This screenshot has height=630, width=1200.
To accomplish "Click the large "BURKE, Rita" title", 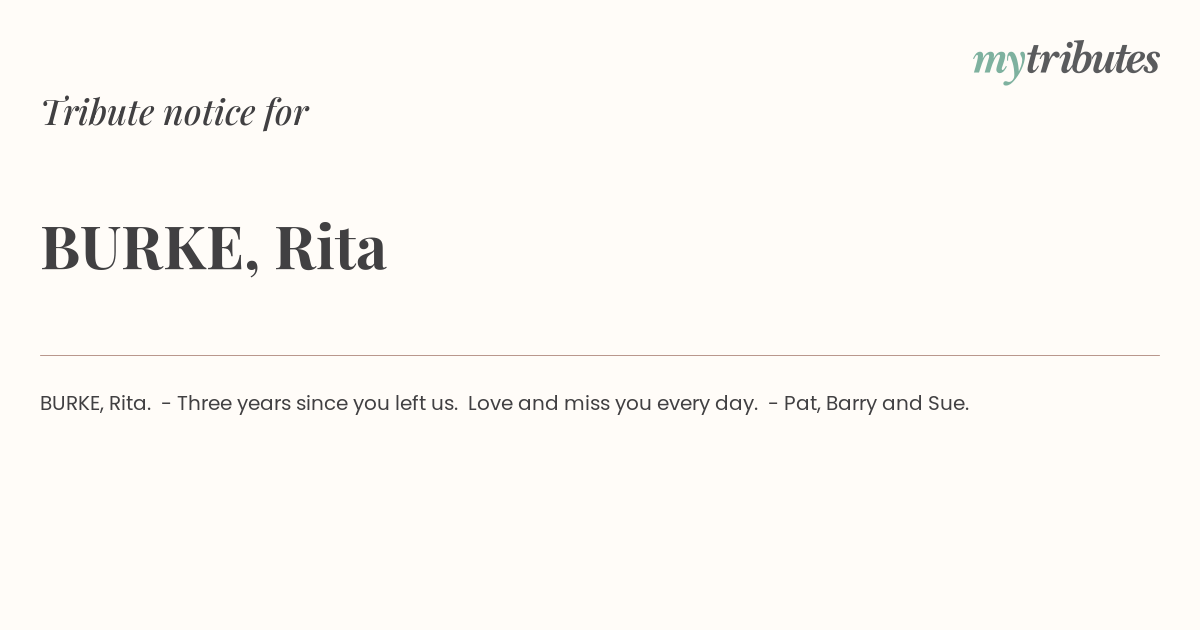I will click(213, 248).
